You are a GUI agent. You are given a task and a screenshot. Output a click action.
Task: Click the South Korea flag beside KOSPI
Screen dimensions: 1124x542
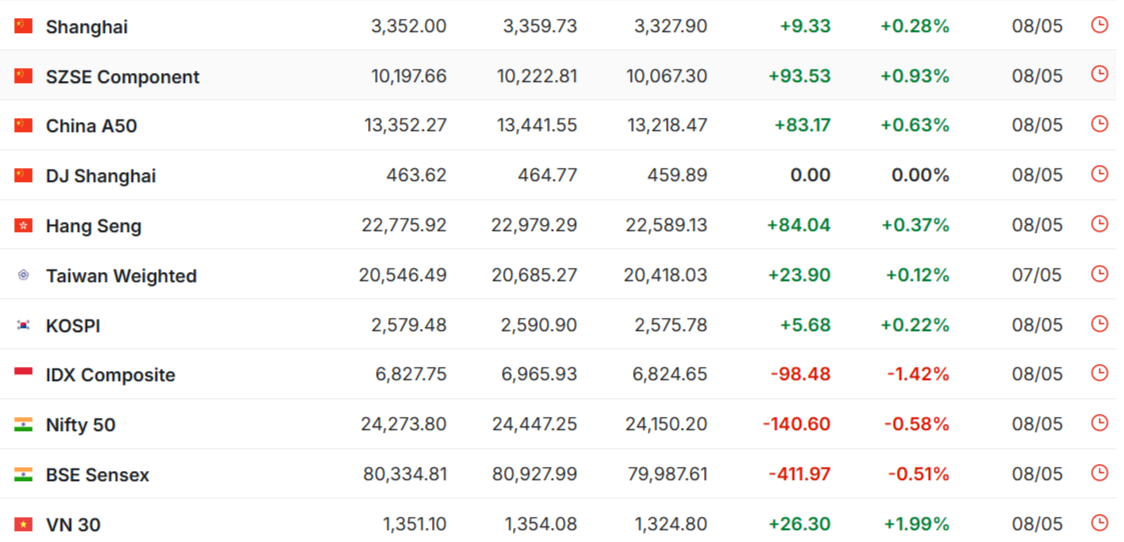click(24, 325)
